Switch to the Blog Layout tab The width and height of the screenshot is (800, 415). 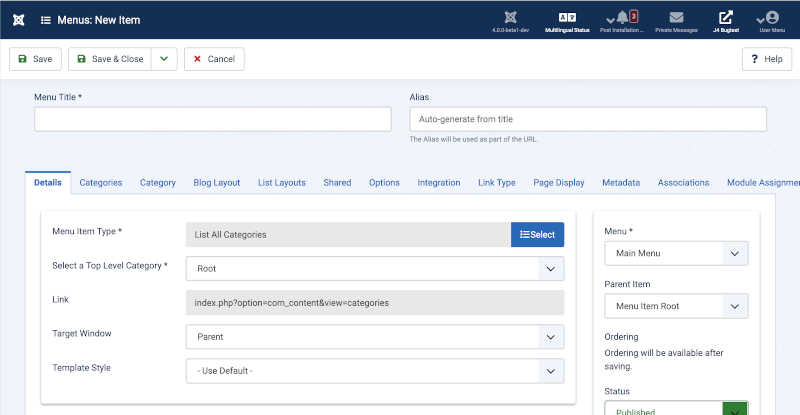tap(217, 183)
